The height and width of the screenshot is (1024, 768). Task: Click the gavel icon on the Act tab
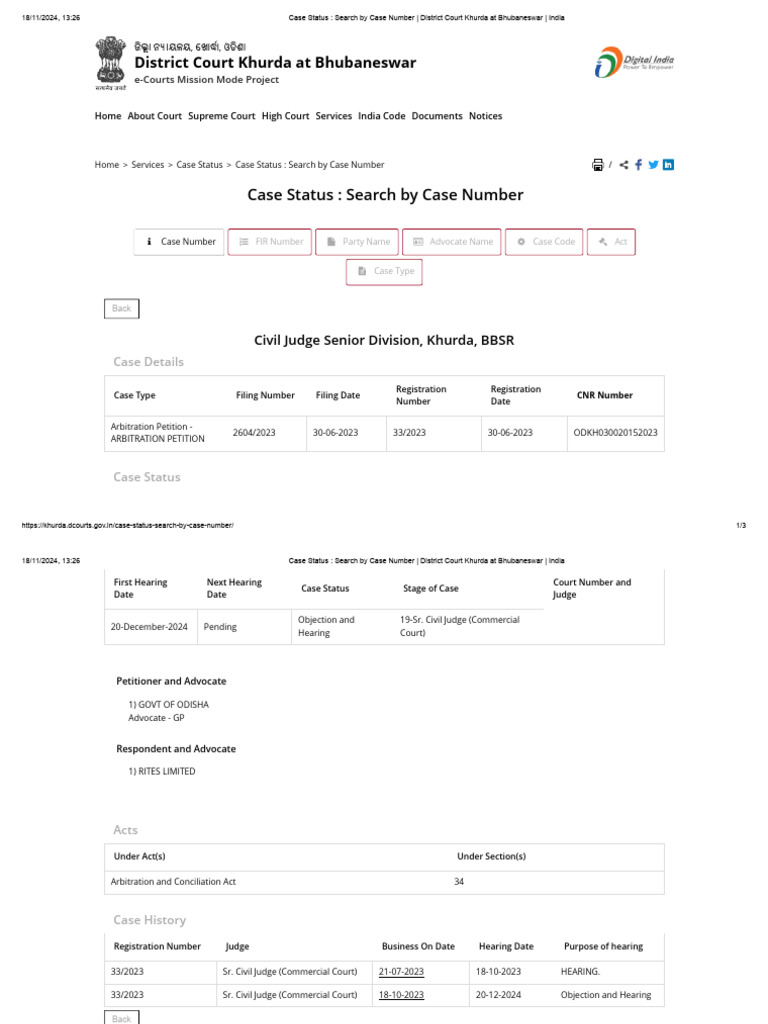(603, 242)
